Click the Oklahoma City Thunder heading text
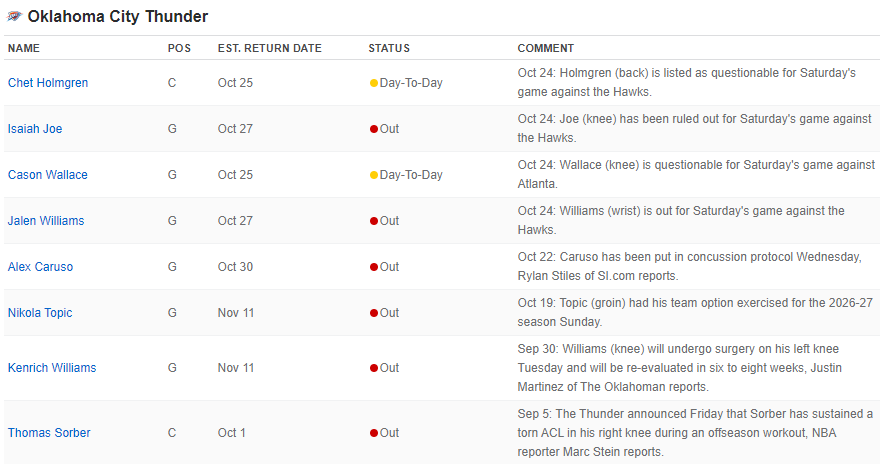This screenshot has height=464, width=883. tap(118, 17)
